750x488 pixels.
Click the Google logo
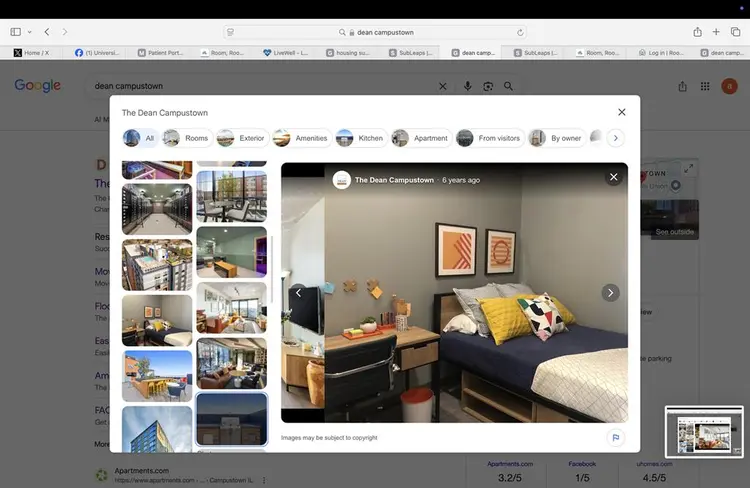tap(37, 85)
